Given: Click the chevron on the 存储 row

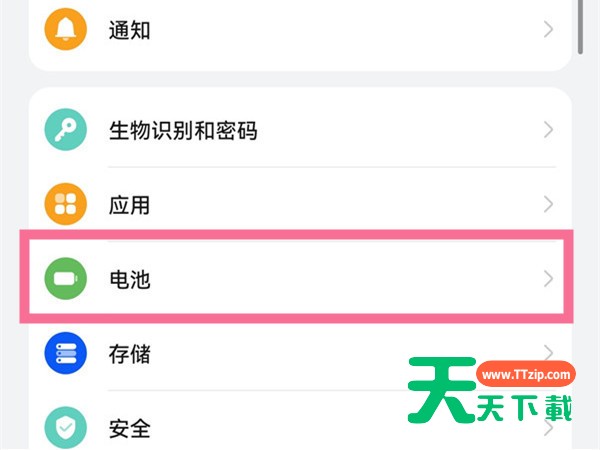Looking at the screenshot, I should (x=548, y=351).
